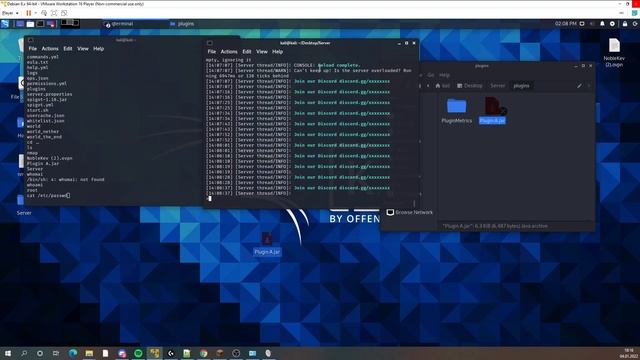
Task: Open Help menu in left terminal window
Action: tap(98, 49)
